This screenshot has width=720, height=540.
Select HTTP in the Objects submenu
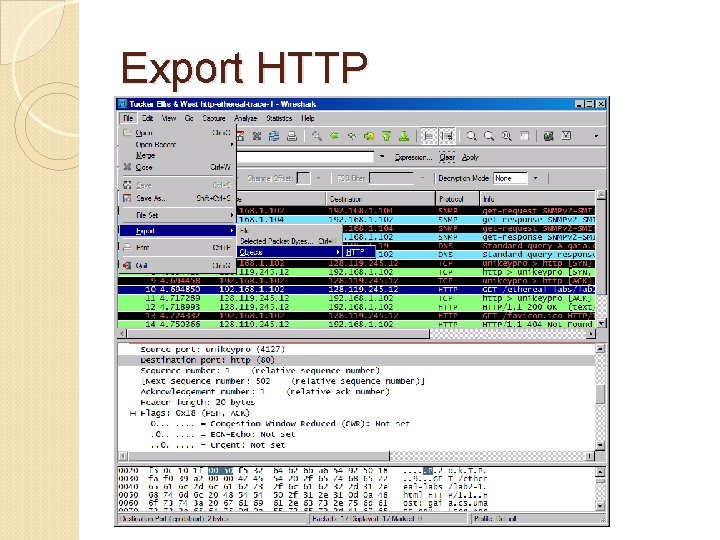[x=359, y=252]
